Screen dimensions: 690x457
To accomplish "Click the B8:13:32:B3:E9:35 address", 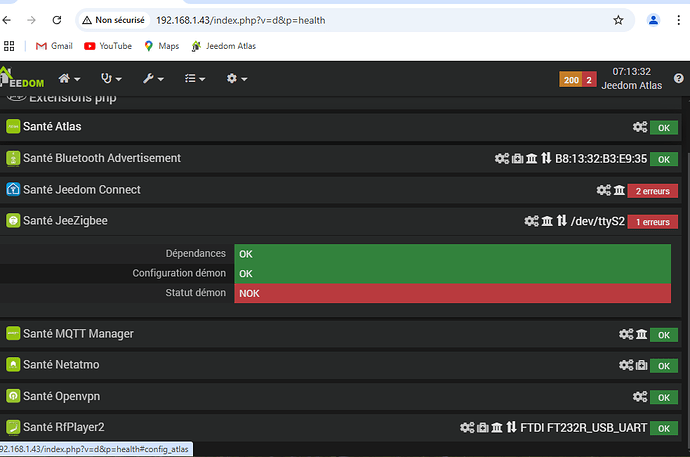I will click(x=601, y=159).
